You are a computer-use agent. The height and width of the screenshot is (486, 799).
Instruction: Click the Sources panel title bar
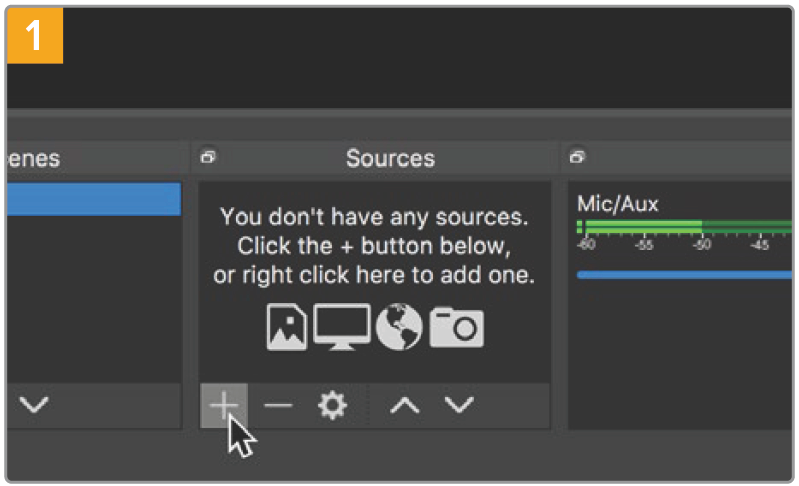pos(390,158)
